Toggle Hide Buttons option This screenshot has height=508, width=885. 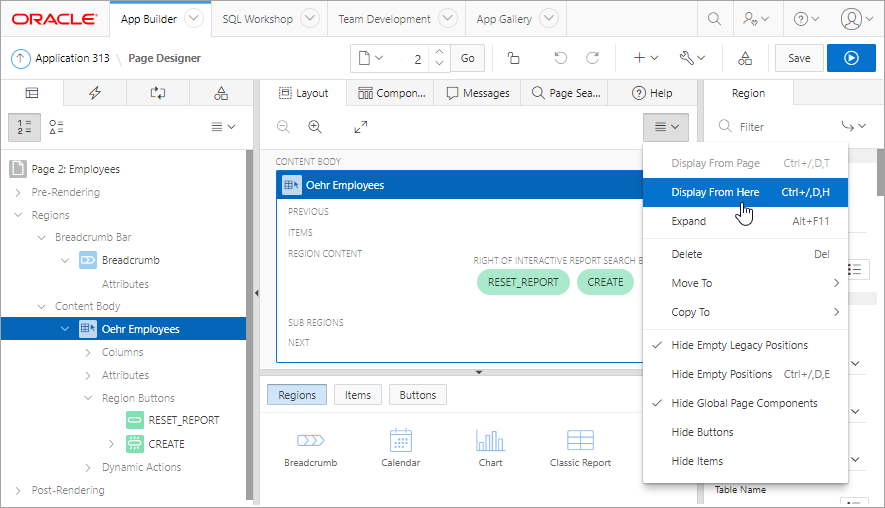click(x=745, y=432)
